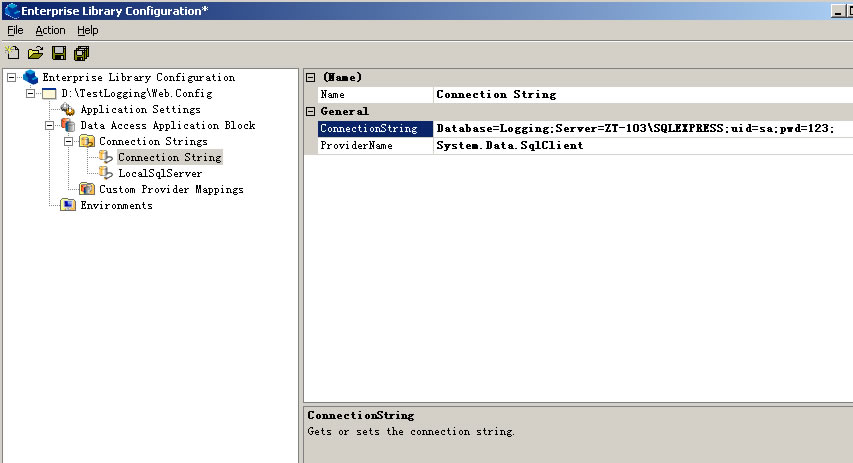This screenshot has height=463, width=853.
Task: Select Custom Provider Mappings label
Action: (x=171, y=189)
